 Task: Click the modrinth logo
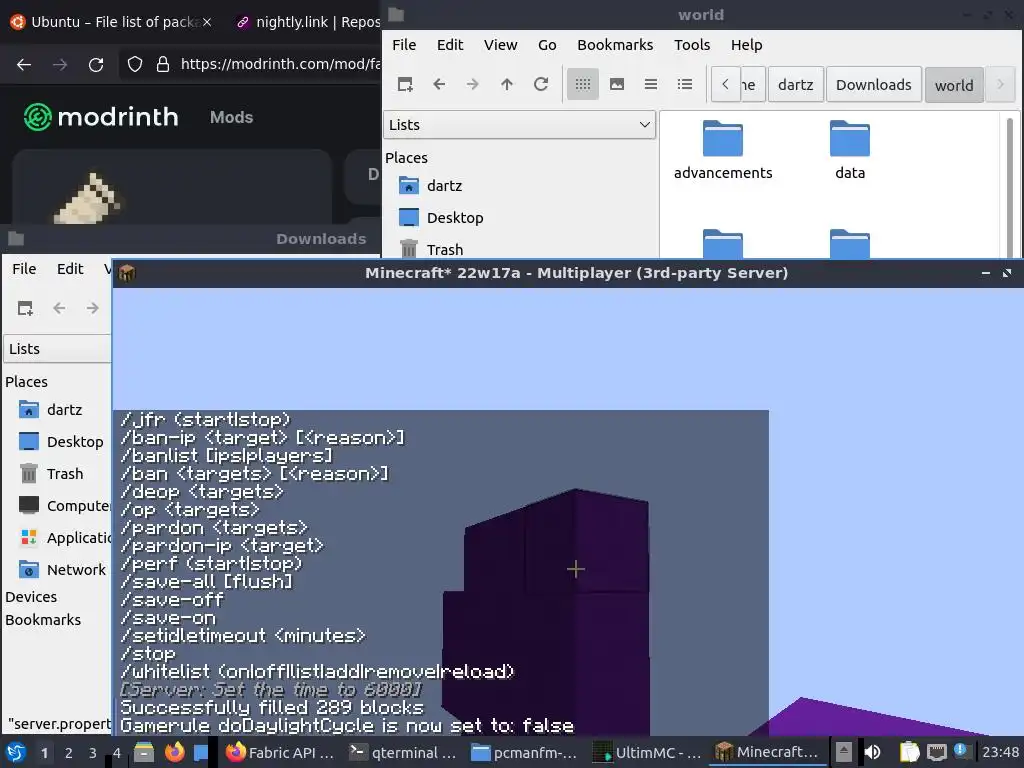101,117
